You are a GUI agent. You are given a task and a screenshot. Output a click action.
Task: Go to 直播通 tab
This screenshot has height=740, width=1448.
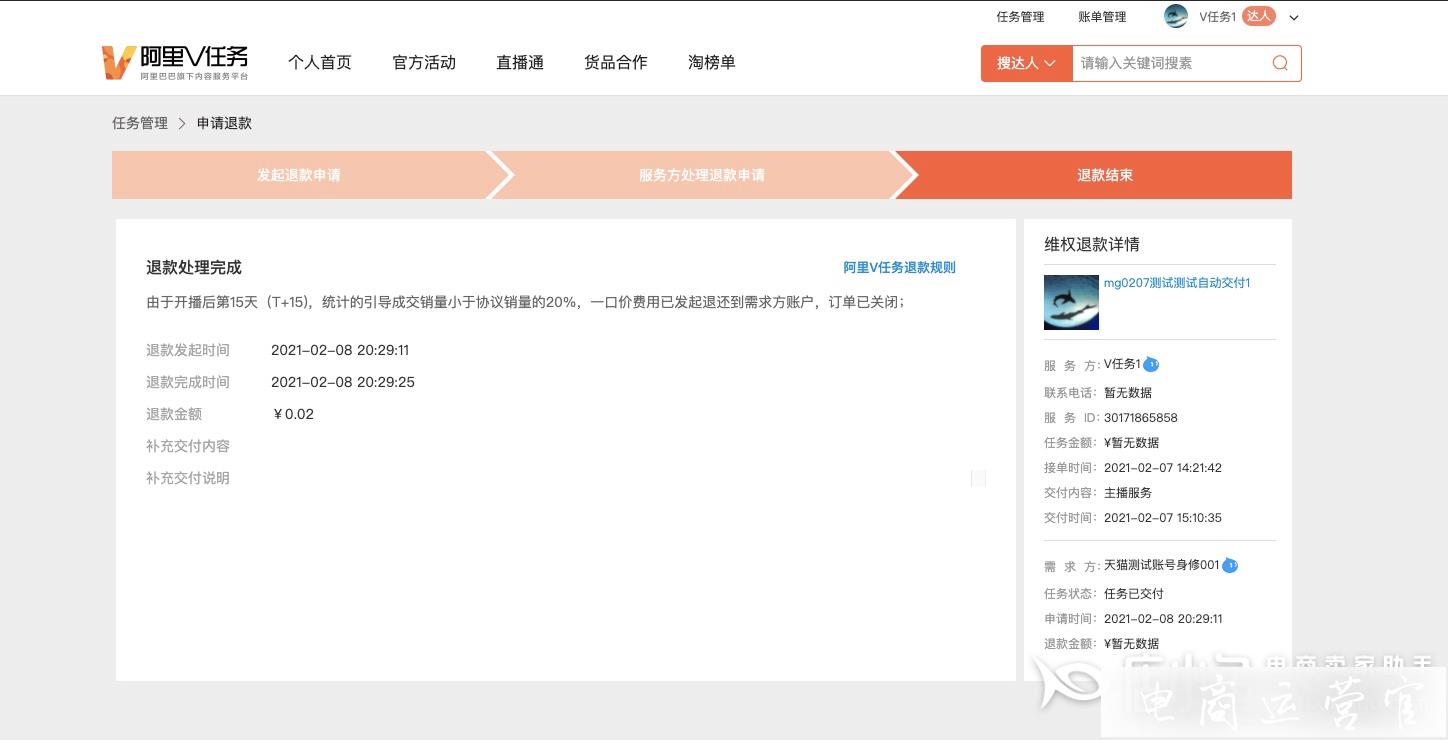(520, 62)
